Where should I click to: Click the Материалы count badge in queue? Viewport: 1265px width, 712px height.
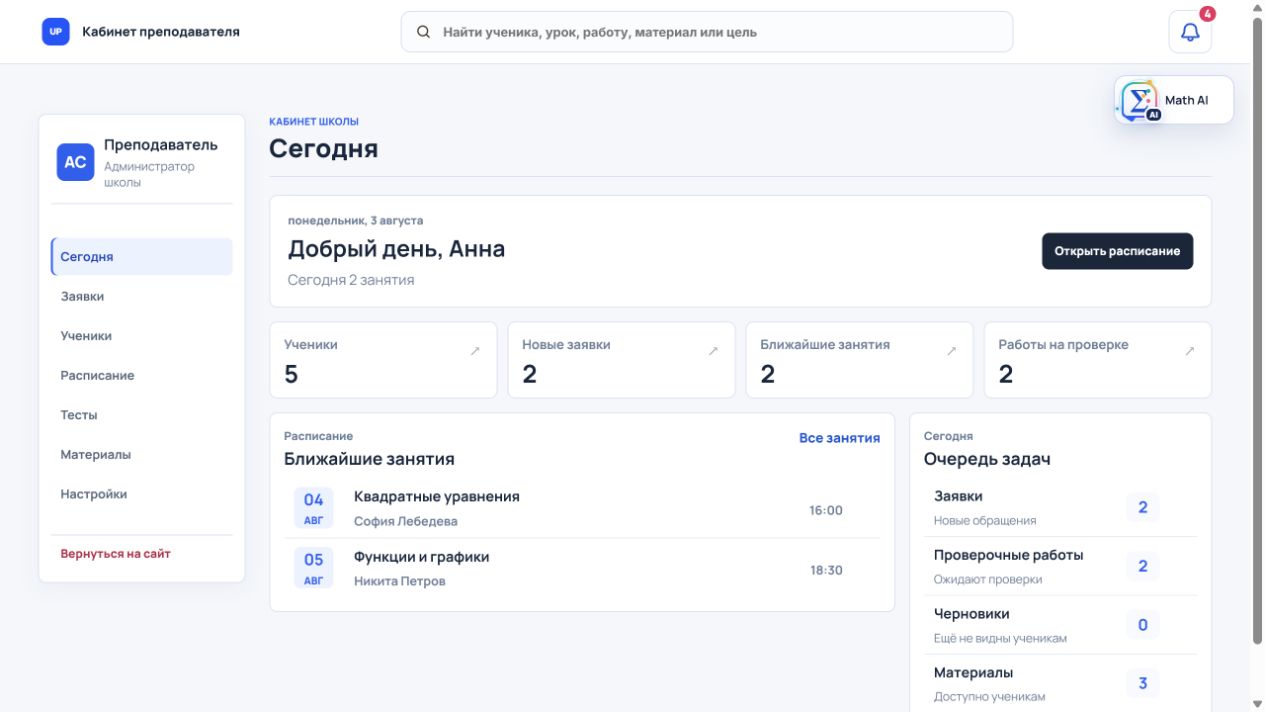point(1143,684)
